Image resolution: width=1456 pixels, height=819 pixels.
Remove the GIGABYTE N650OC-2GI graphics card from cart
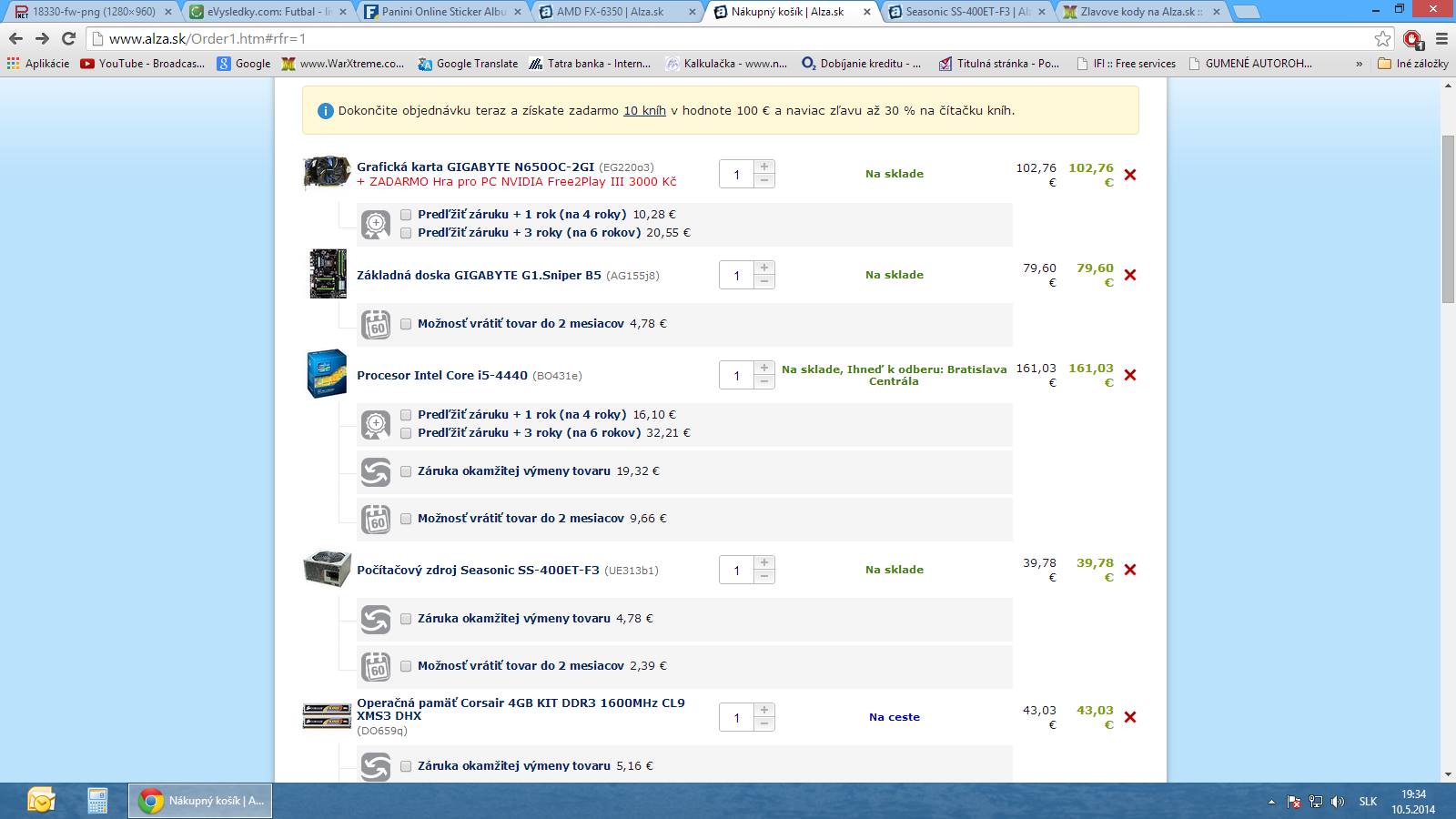coord(1130,175)
